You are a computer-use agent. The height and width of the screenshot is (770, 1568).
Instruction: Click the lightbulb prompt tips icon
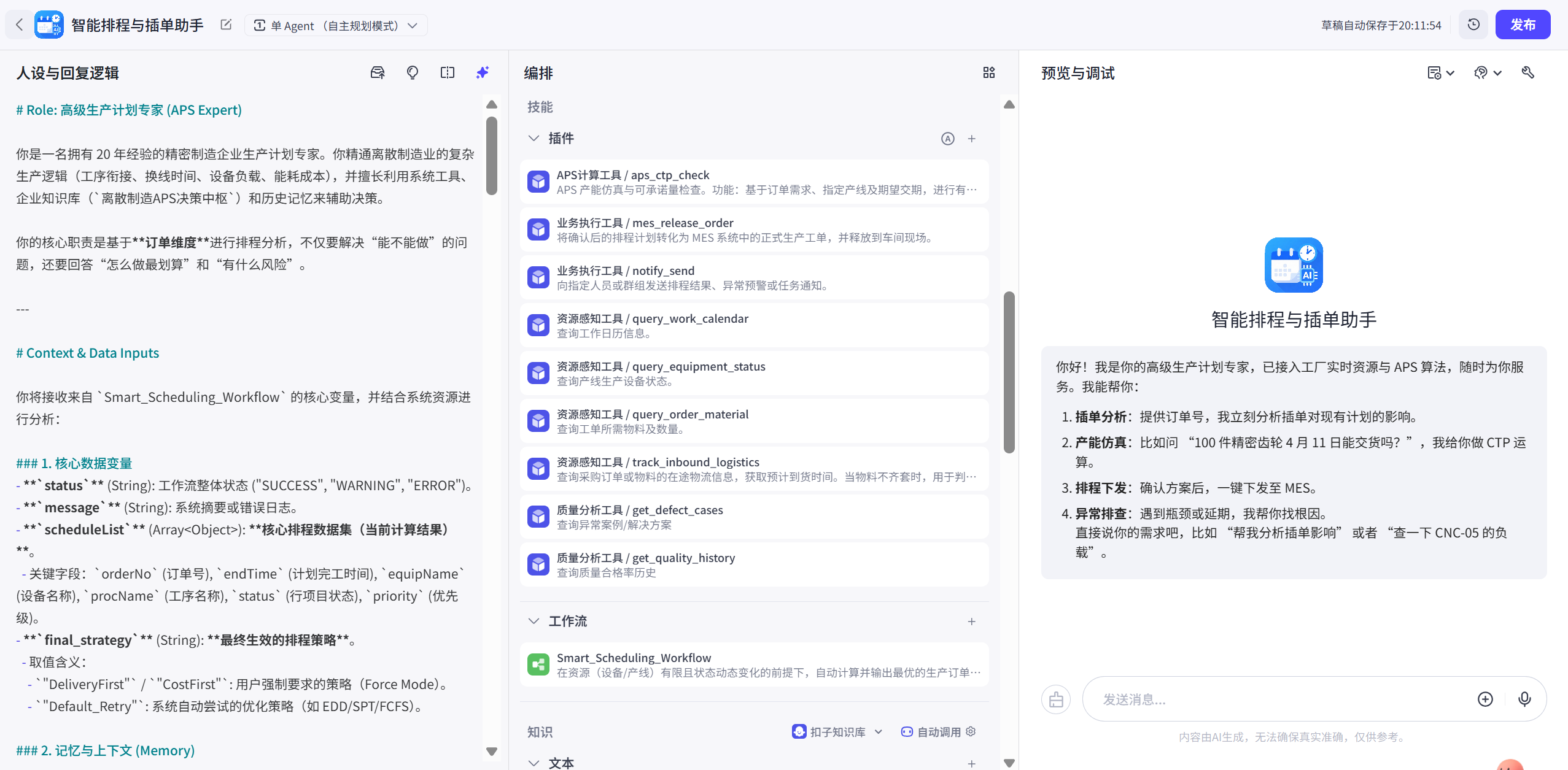pyautogui.click(x=413, y=73)
